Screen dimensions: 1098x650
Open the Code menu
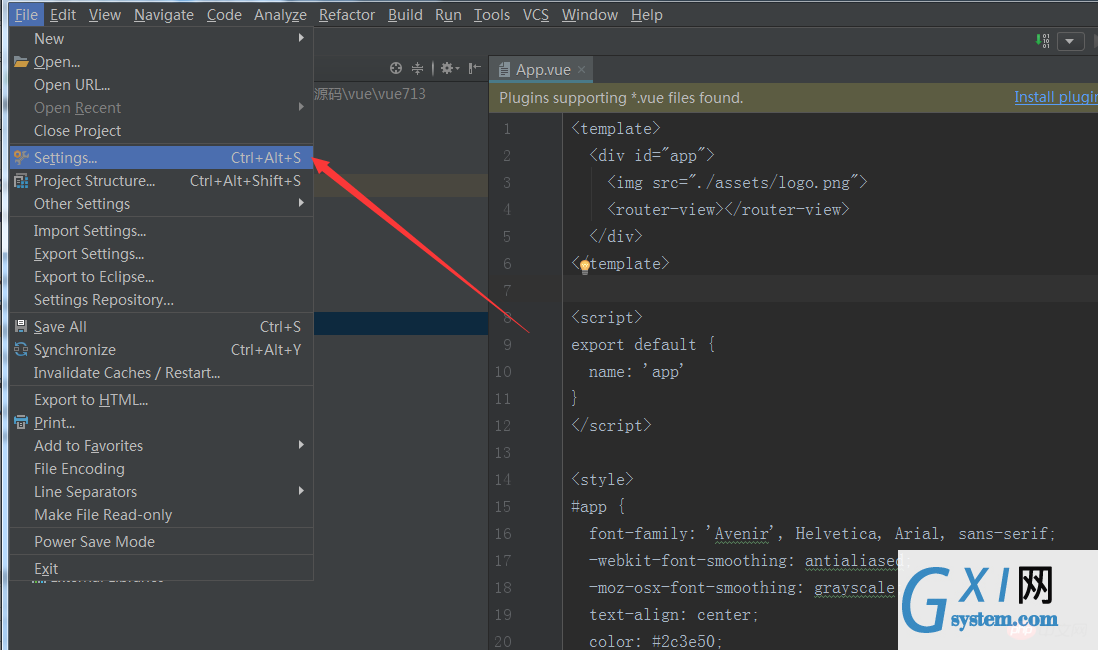click(224, 15)
